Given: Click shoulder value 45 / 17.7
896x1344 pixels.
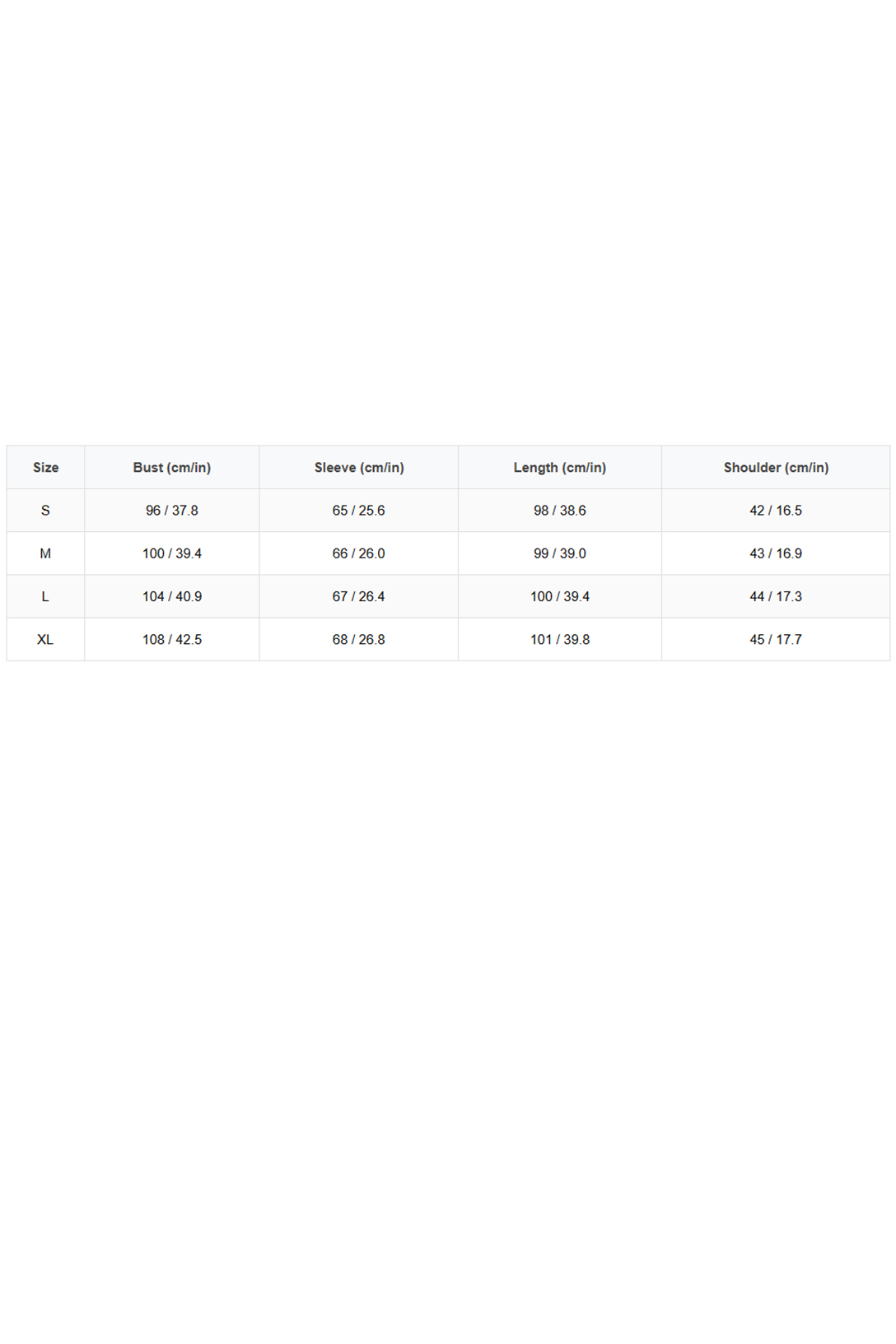Looking at the screenshot, I should pyautogui.click(x=776, y=639).
